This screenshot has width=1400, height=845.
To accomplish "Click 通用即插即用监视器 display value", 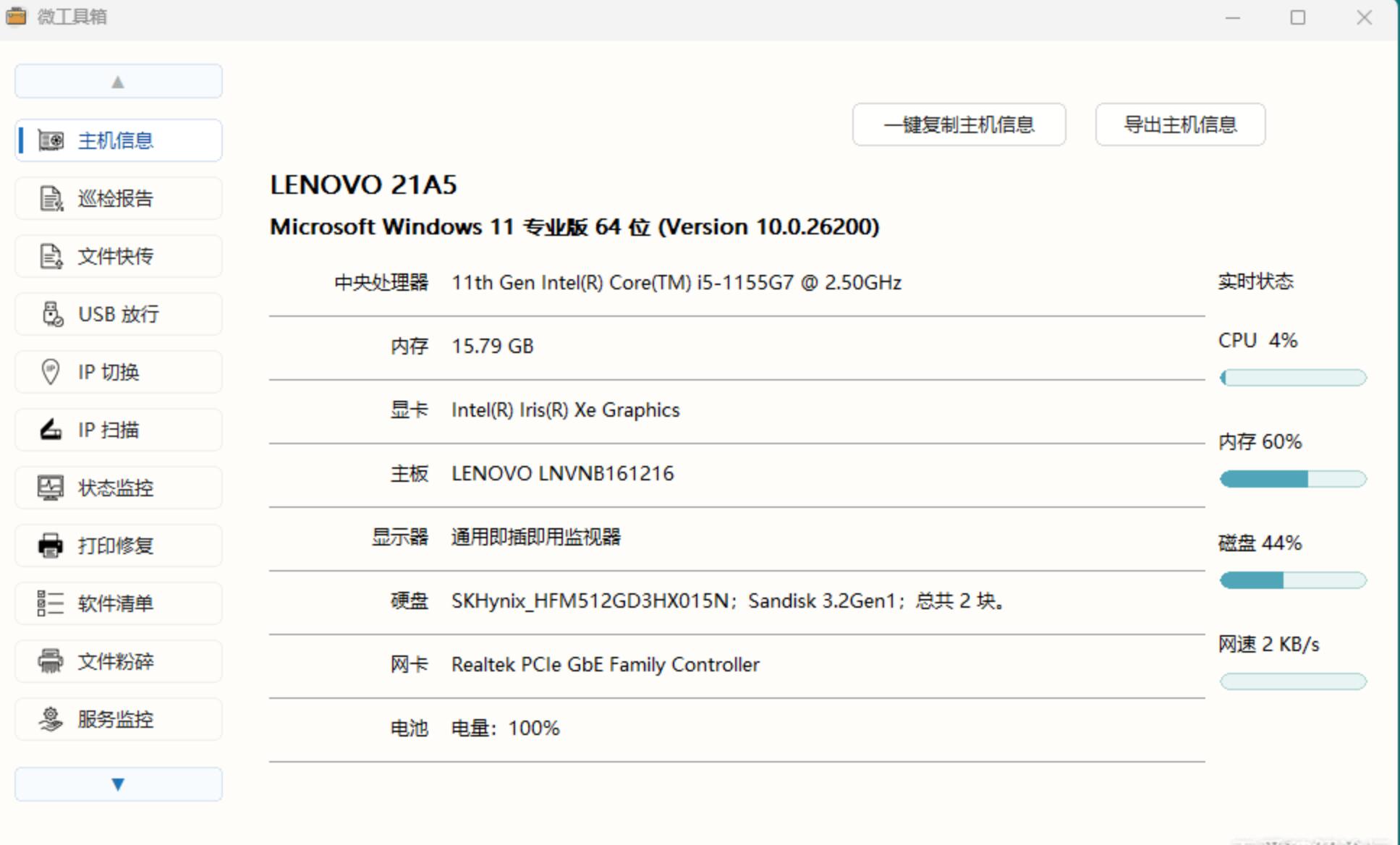I will tap(536, 537).
